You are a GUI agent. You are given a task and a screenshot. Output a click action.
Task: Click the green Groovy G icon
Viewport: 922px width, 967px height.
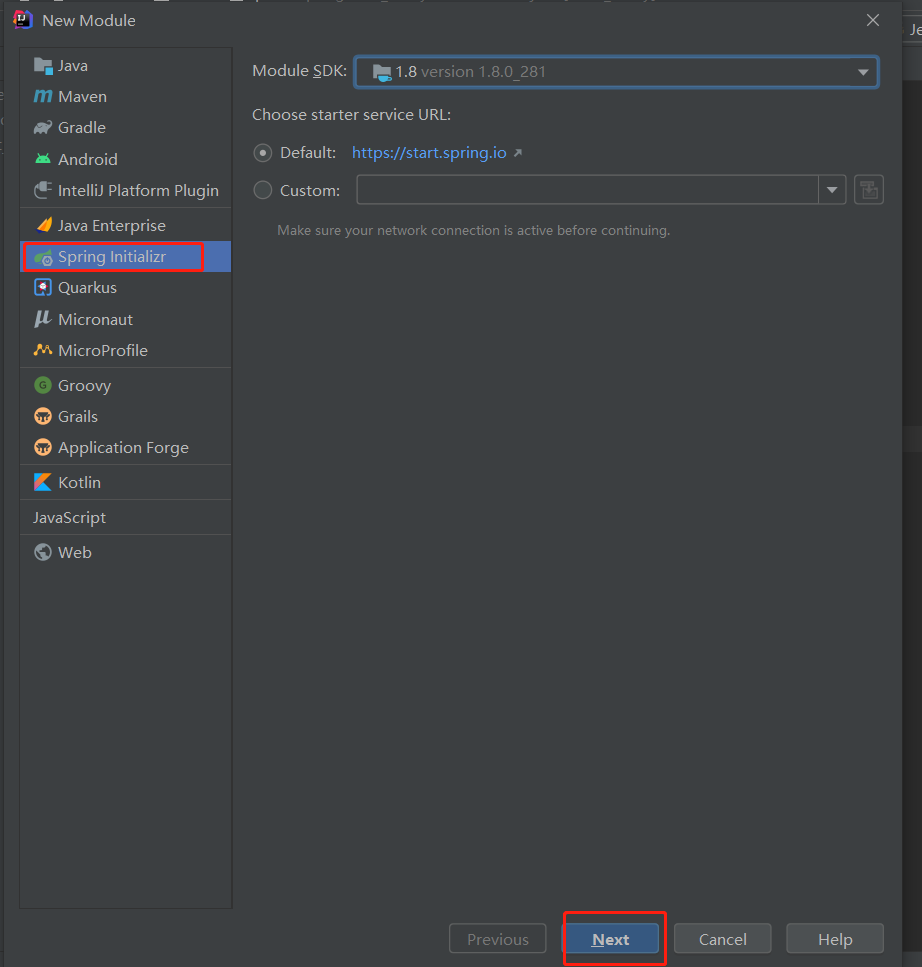click(43, 385)
